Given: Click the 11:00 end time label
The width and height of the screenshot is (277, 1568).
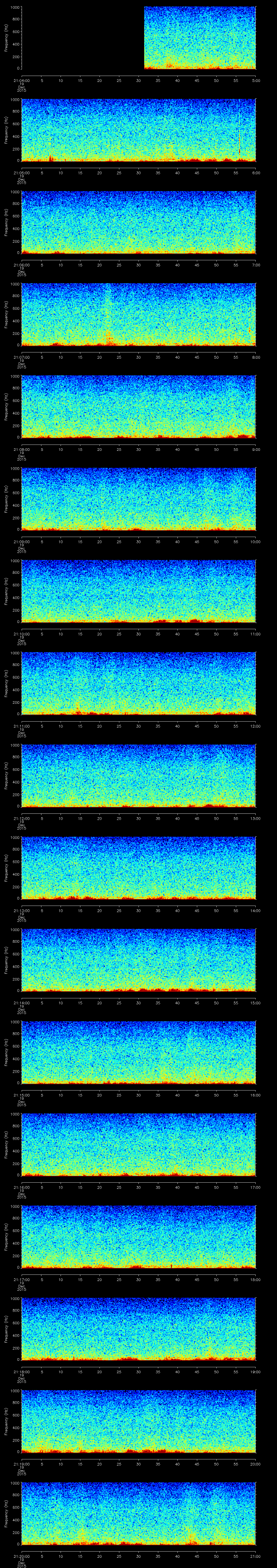Looking at the screenshot, I should pyautogui.click(x=255, y=634).
